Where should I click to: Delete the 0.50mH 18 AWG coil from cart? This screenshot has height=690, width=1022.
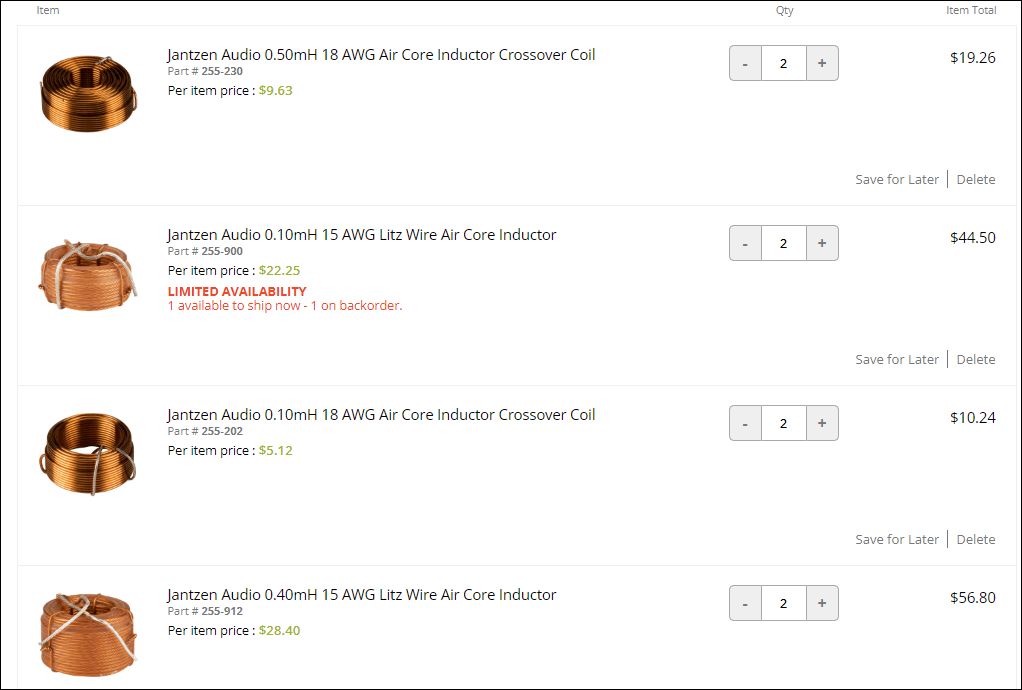[976, 179]
